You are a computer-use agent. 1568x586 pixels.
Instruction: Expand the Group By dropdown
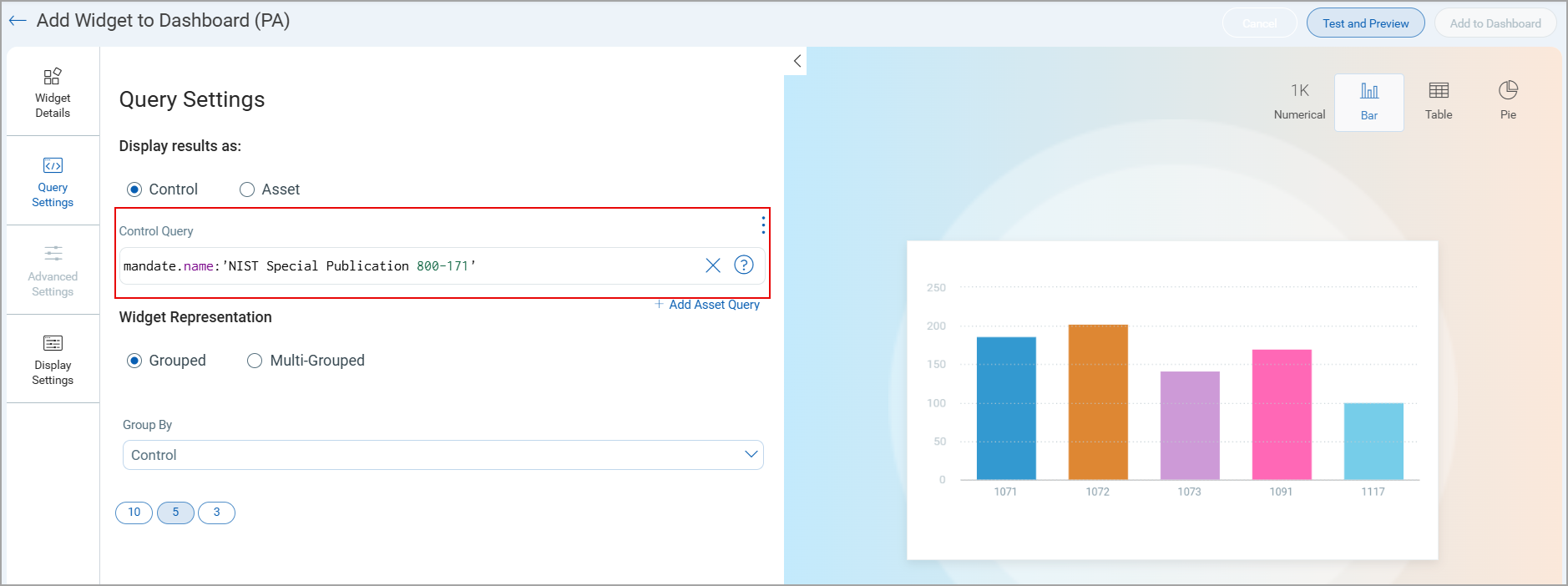443,455
